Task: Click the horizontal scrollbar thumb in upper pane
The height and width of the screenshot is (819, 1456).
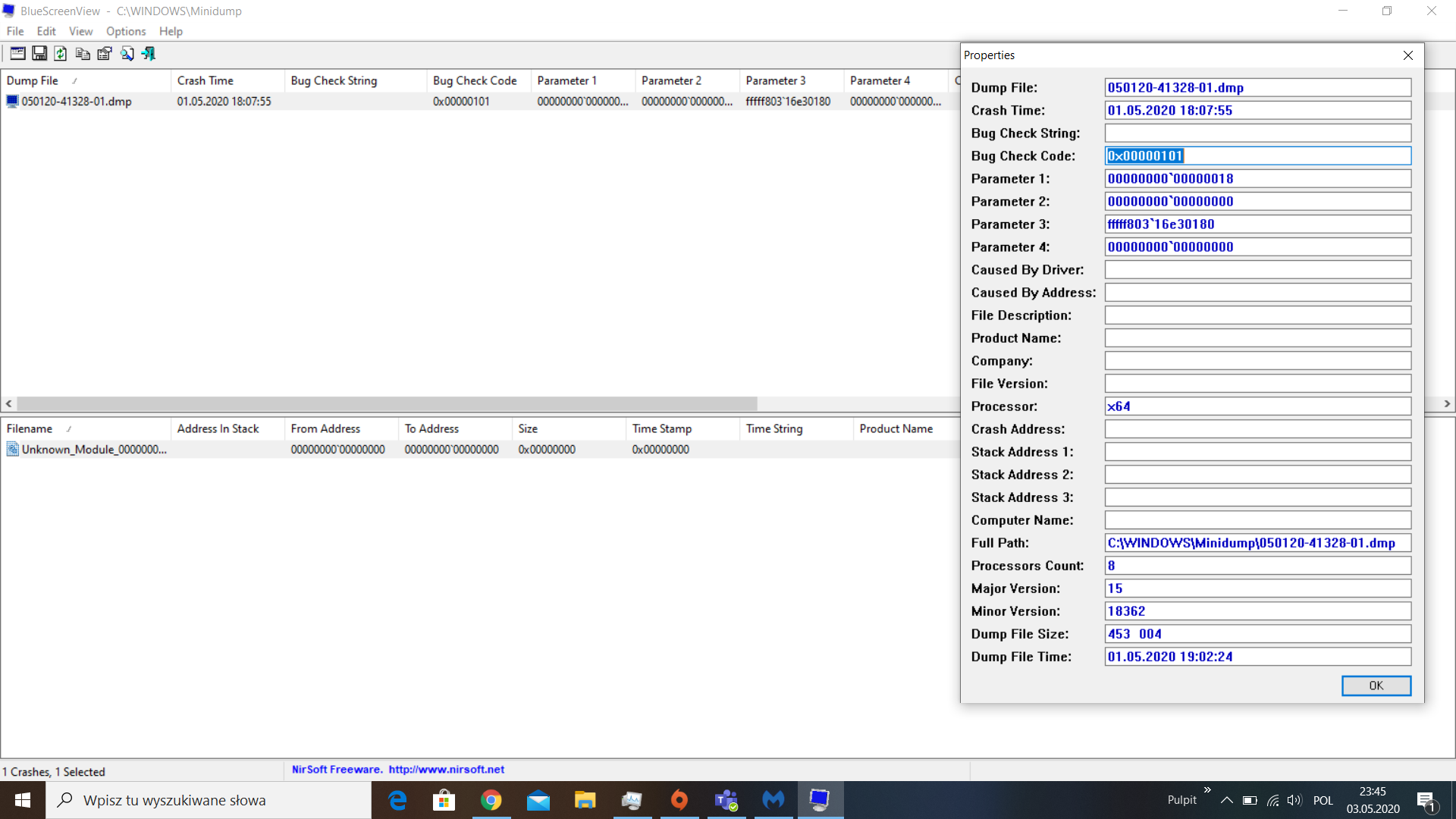Action: (x=387, y=404)
